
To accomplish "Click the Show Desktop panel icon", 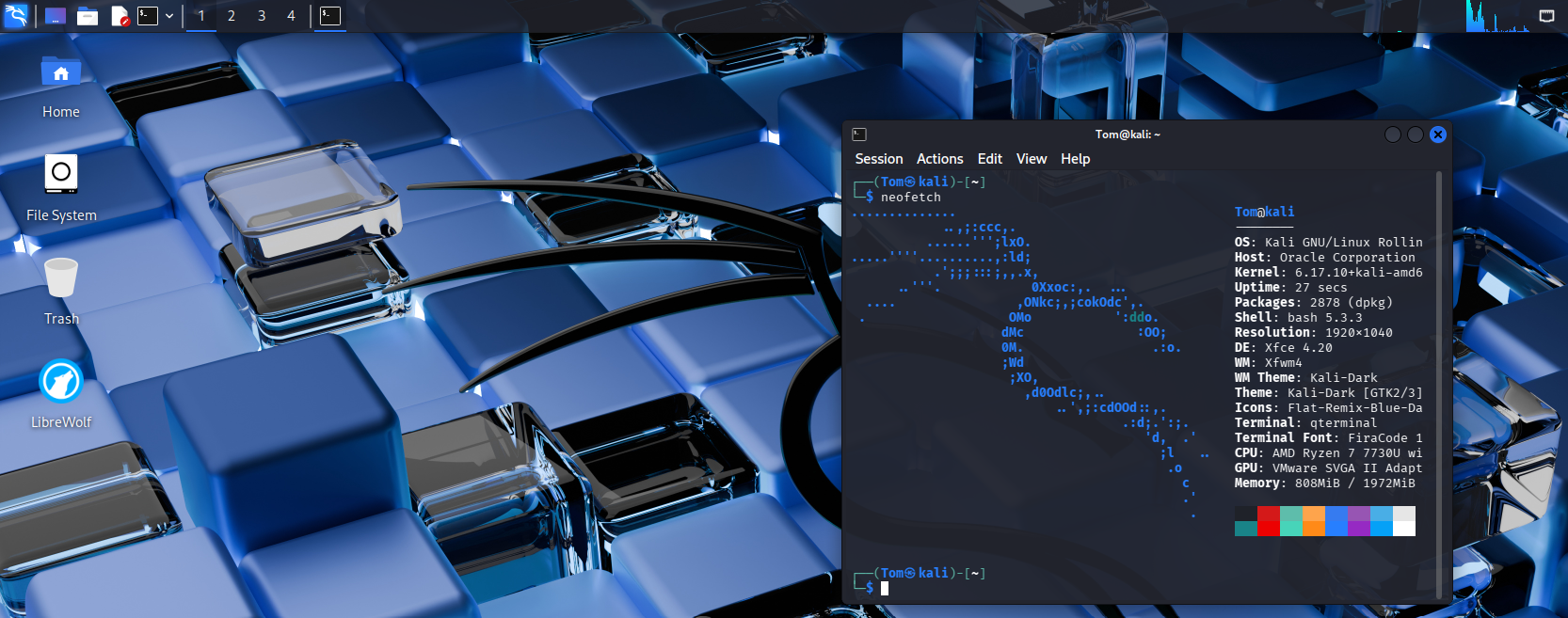I will click(56, 16).
